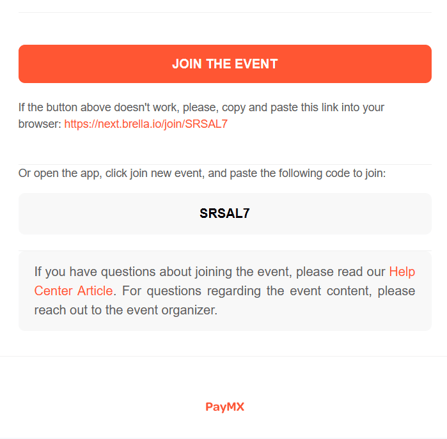Open the next.brella.io/join/SRSAL7 link
Screen dimensions: 447x439
pyautogui.click(x=146, y=124)
